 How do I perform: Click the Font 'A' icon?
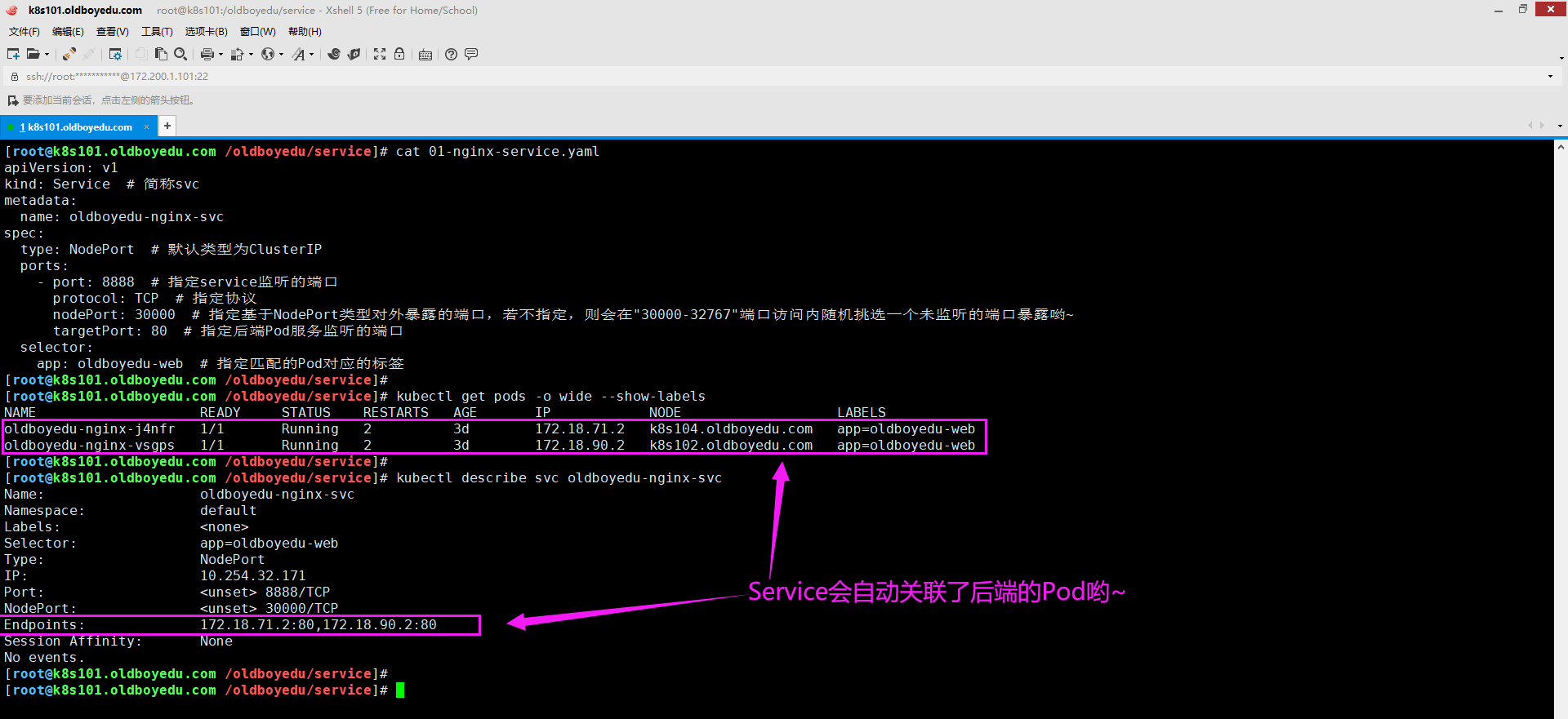coord(298,54)
